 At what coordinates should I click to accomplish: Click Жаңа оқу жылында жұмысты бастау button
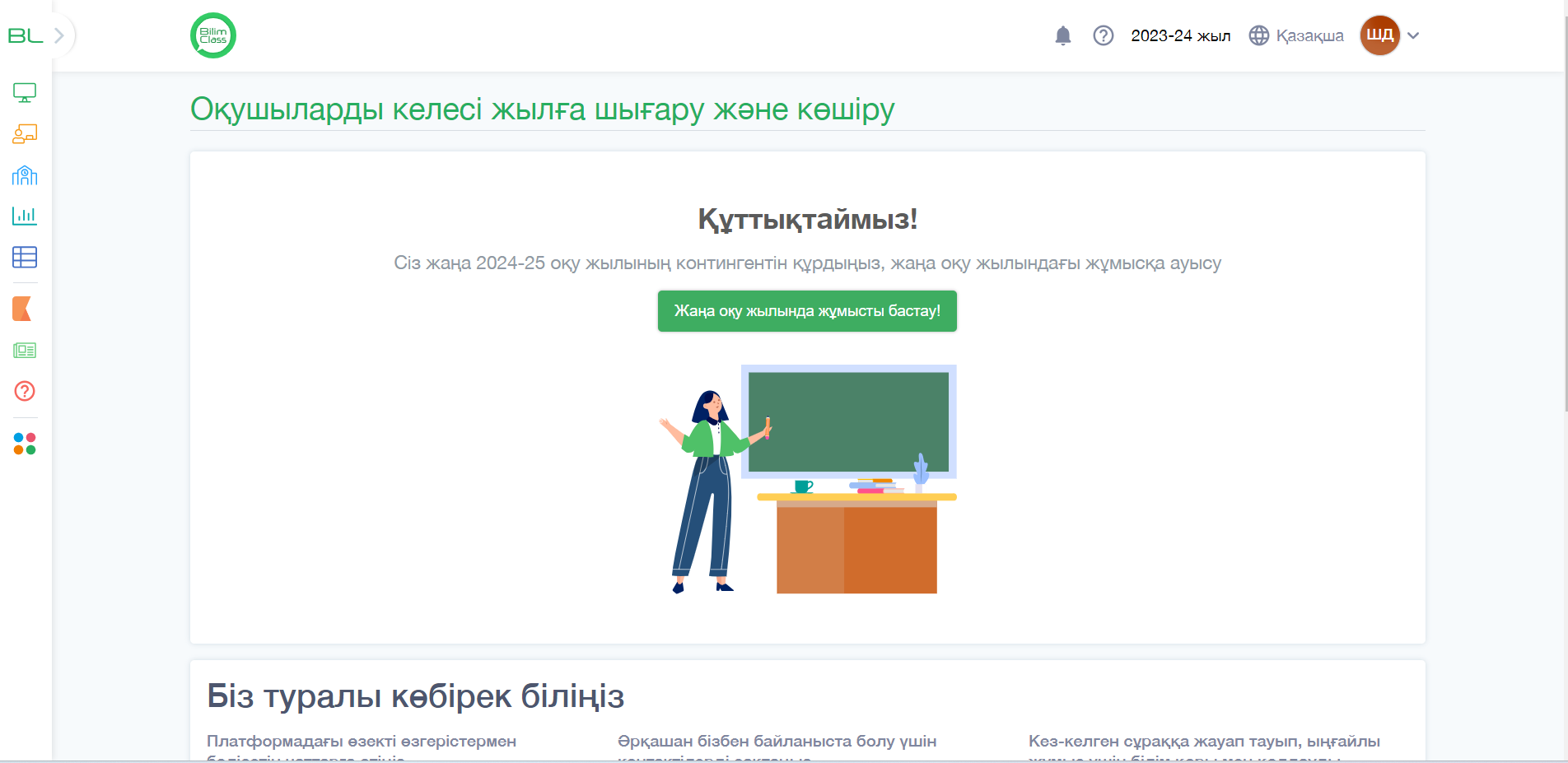[807, 311]
